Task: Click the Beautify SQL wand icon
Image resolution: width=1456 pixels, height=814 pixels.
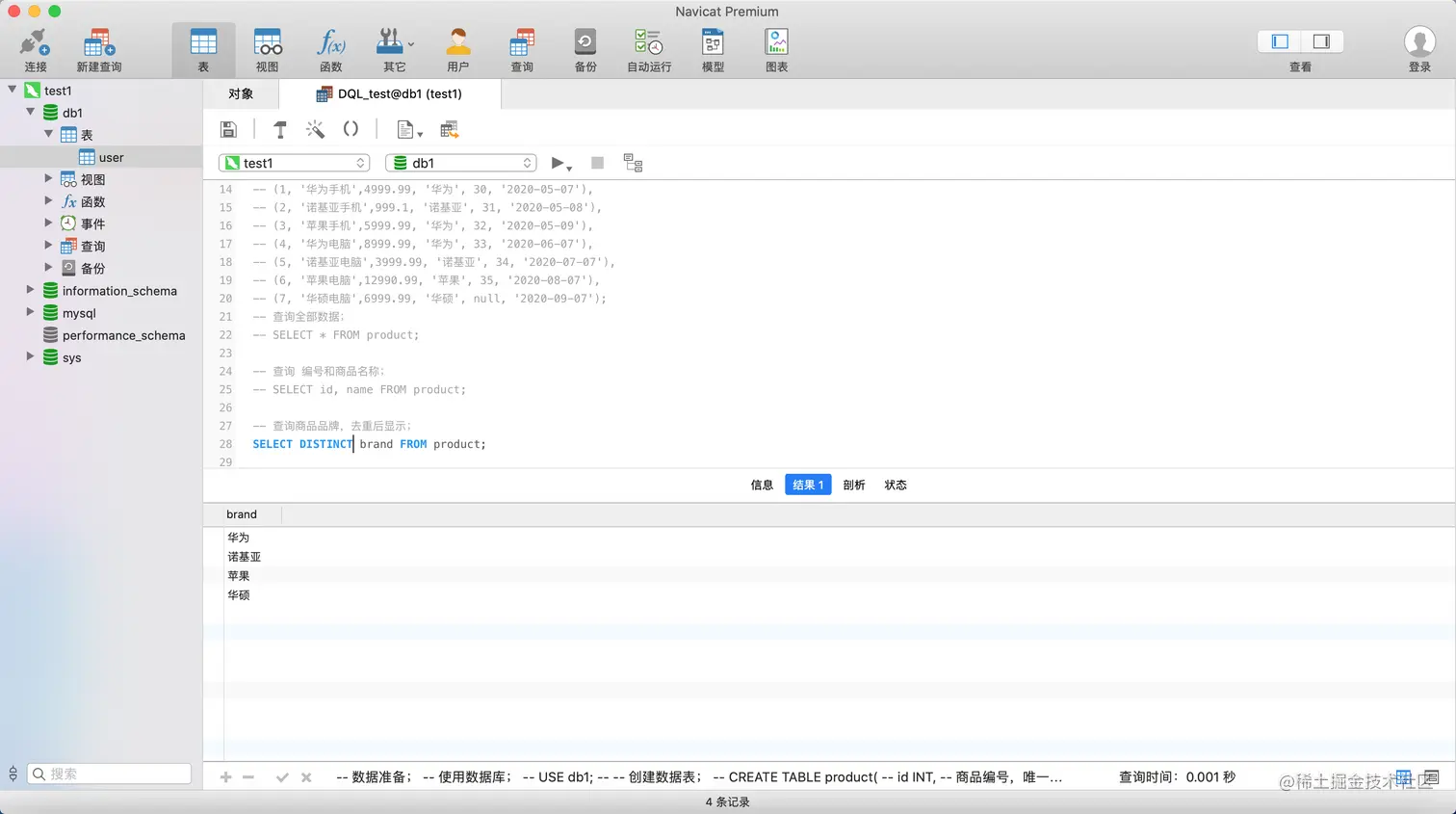Action: [x=315, y=129]
